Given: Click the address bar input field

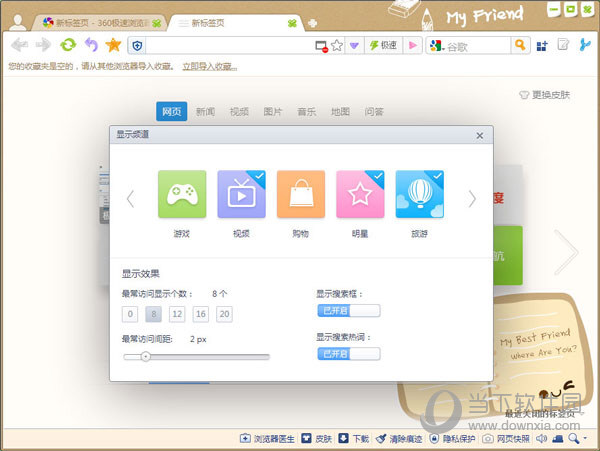Looking at the screenshot, I should tap(229, 46).
